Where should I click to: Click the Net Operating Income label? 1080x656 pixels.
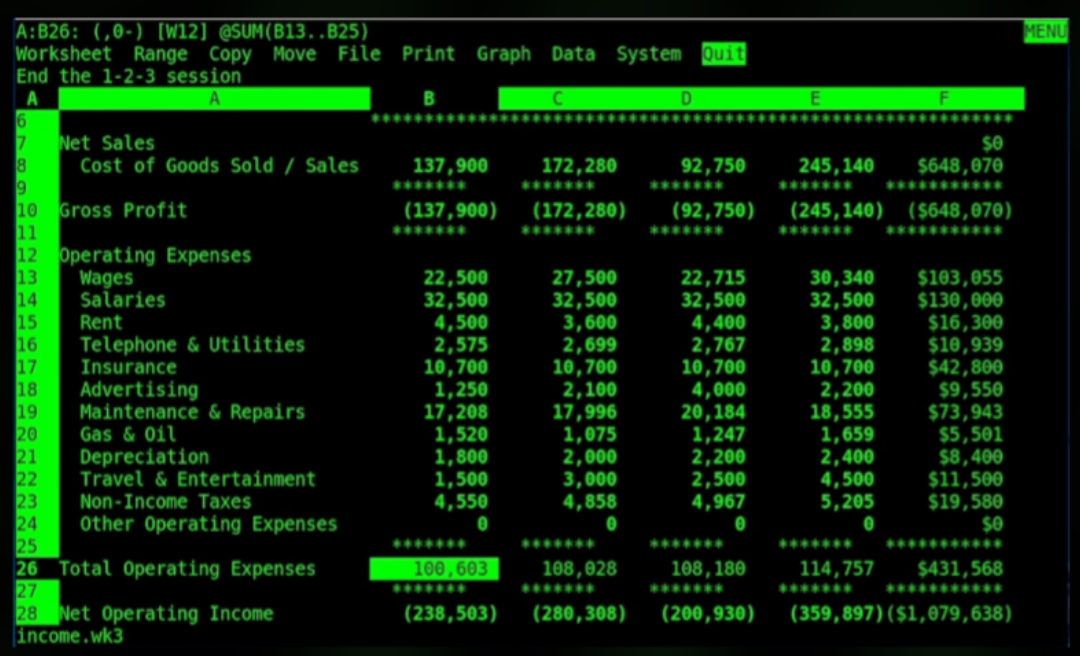(x=166, y=614)
